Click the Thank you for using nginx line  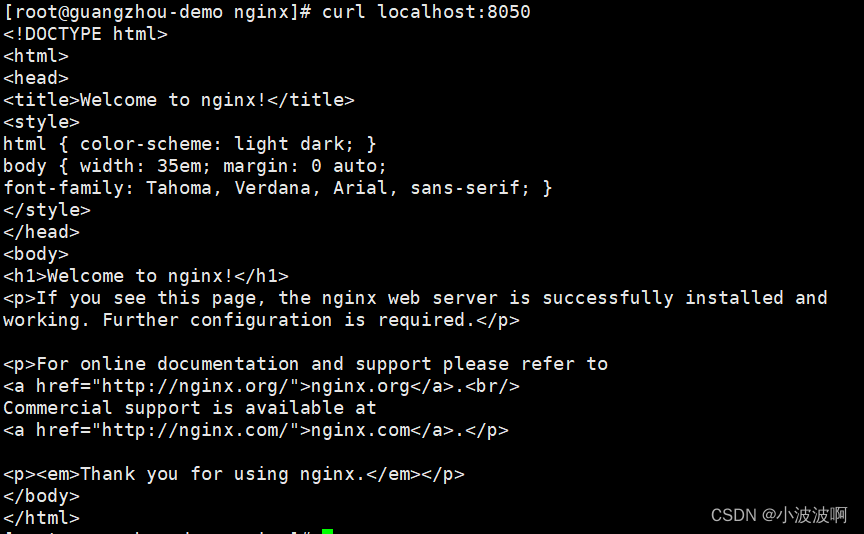click(234, 474)
